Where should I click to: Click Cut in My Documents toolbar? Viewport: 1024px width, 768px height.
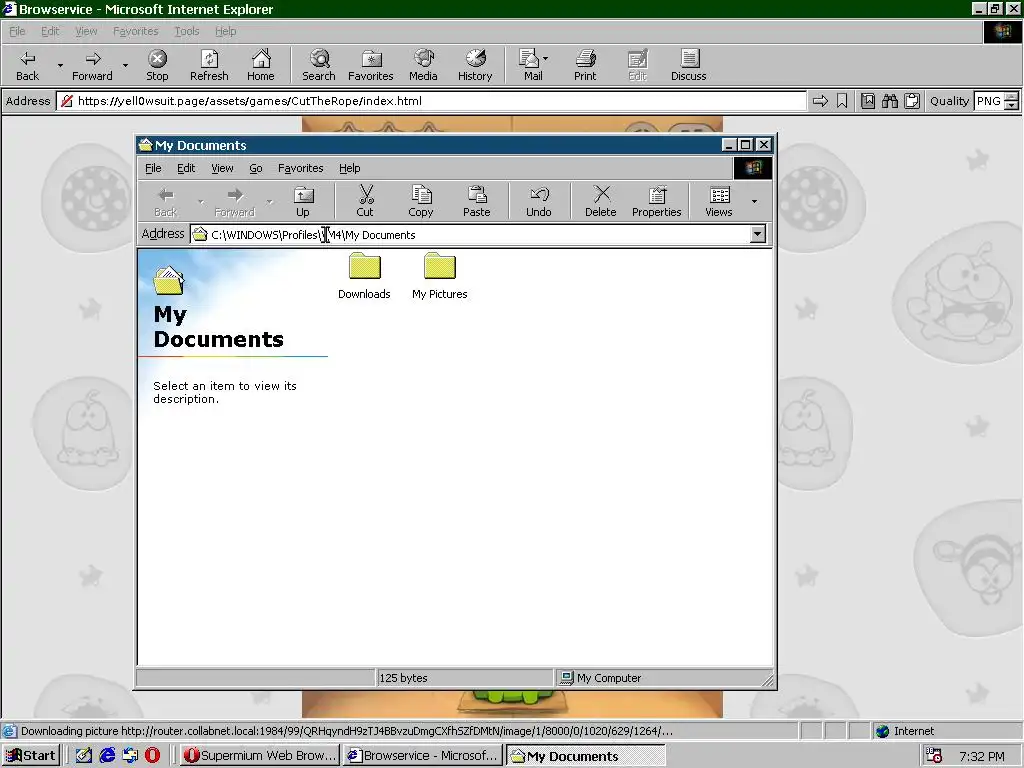[365, 201]
